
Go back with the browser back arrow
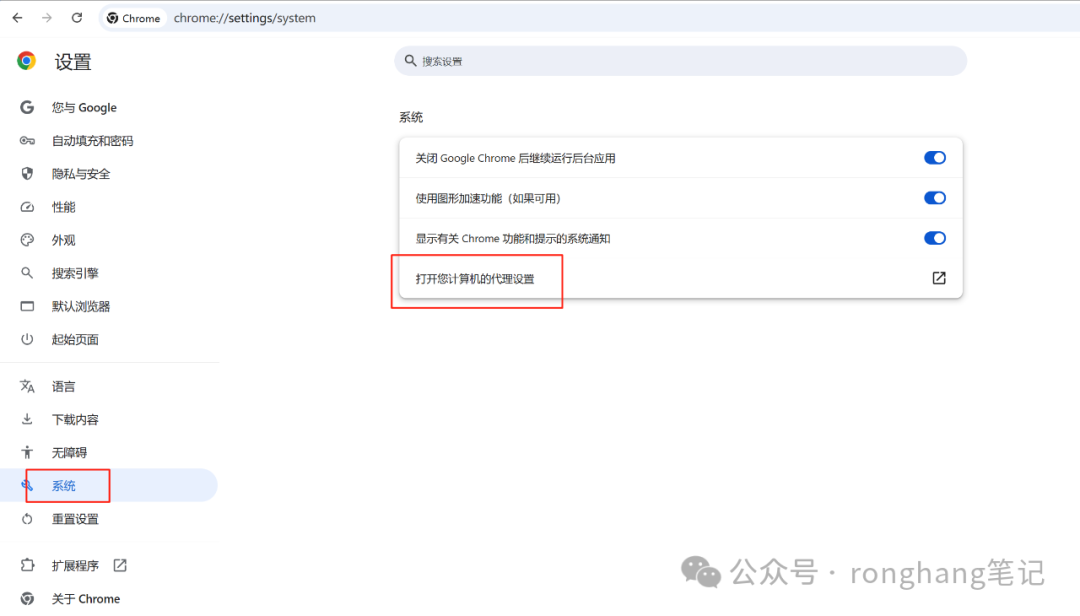tap(17, 18)
